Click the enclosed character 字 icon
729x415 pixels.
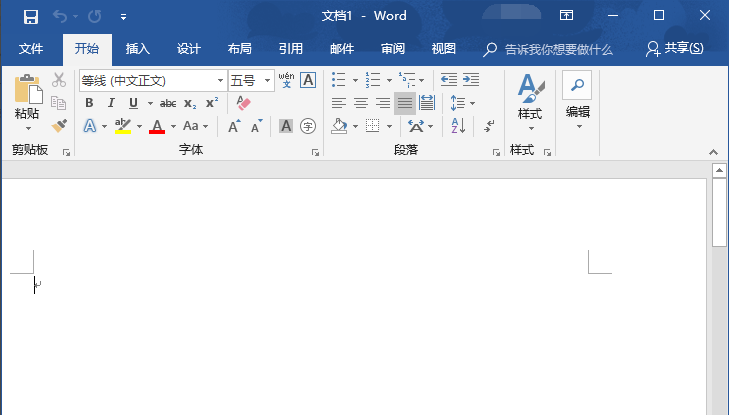coord(308,126)
